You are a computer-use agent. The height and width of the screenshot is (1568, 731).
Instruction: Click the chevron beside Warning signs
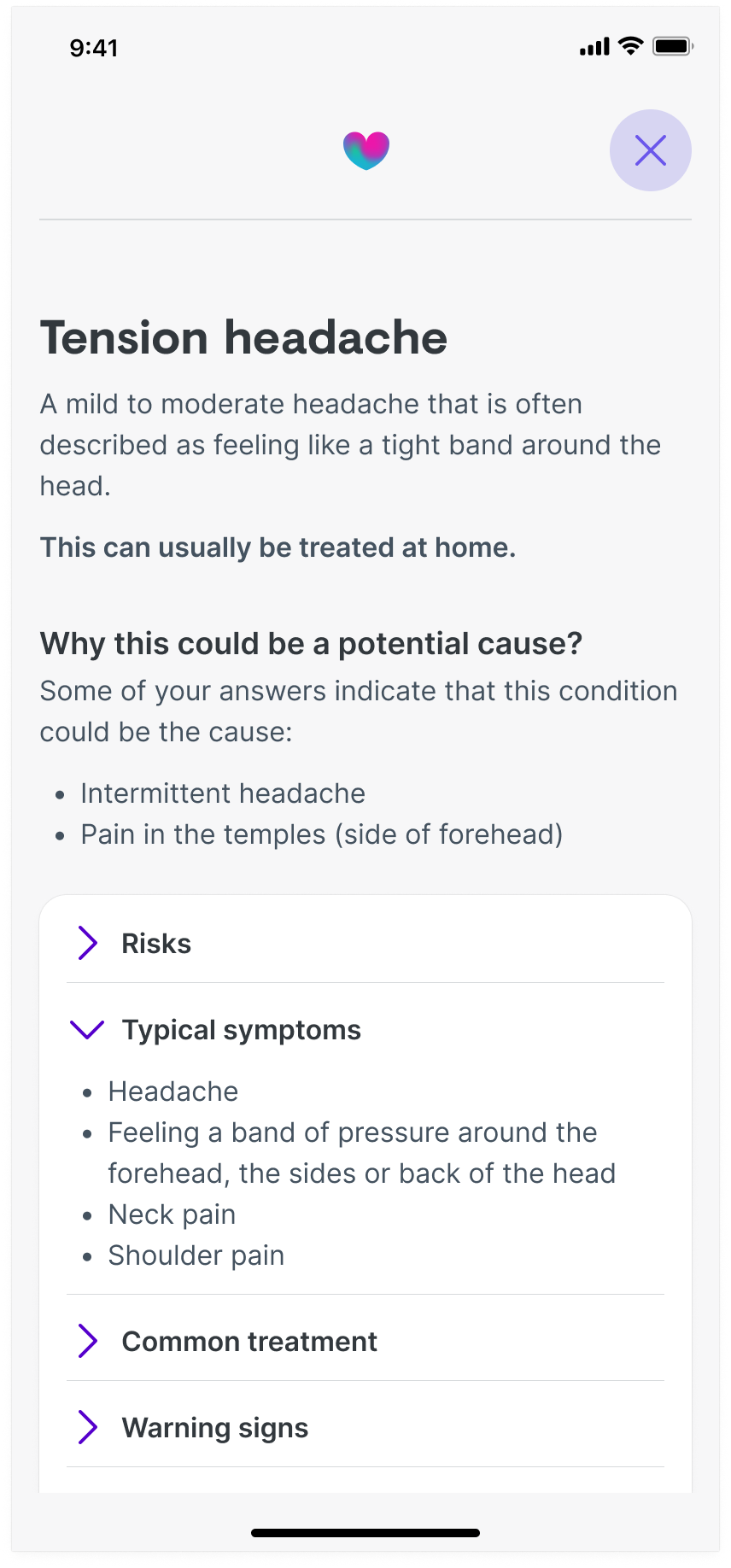[x=88, y=1427]
